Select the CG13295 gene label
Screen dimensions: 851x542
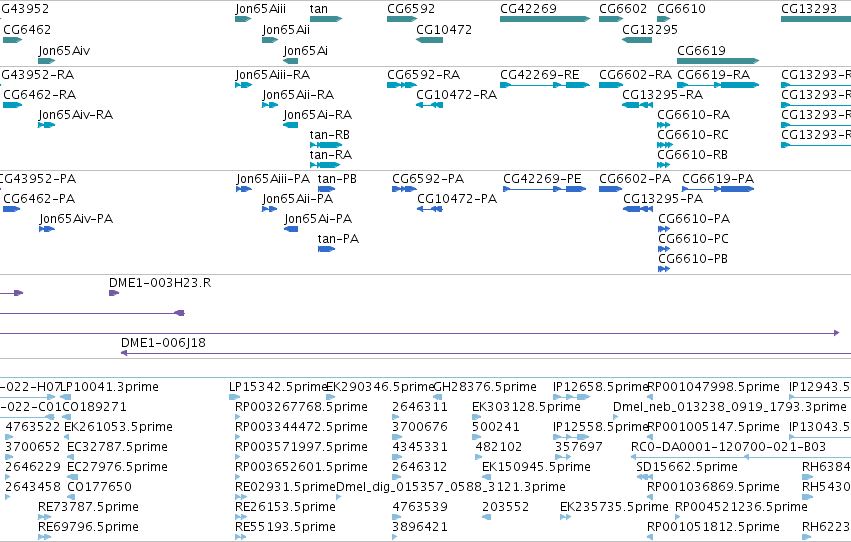pos(650,29)
